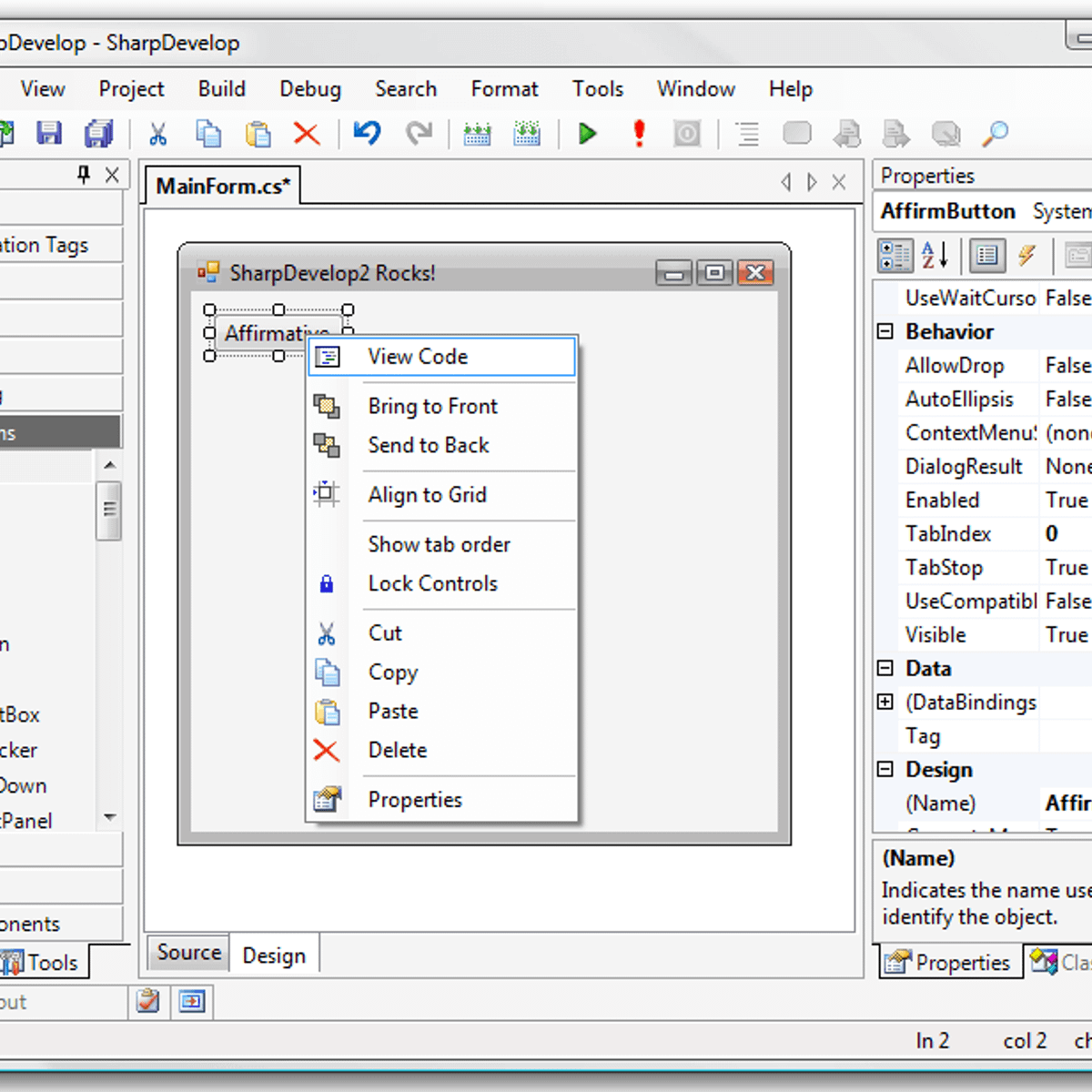Click the red Delete X in the main toolbar

tap(307, 135)
